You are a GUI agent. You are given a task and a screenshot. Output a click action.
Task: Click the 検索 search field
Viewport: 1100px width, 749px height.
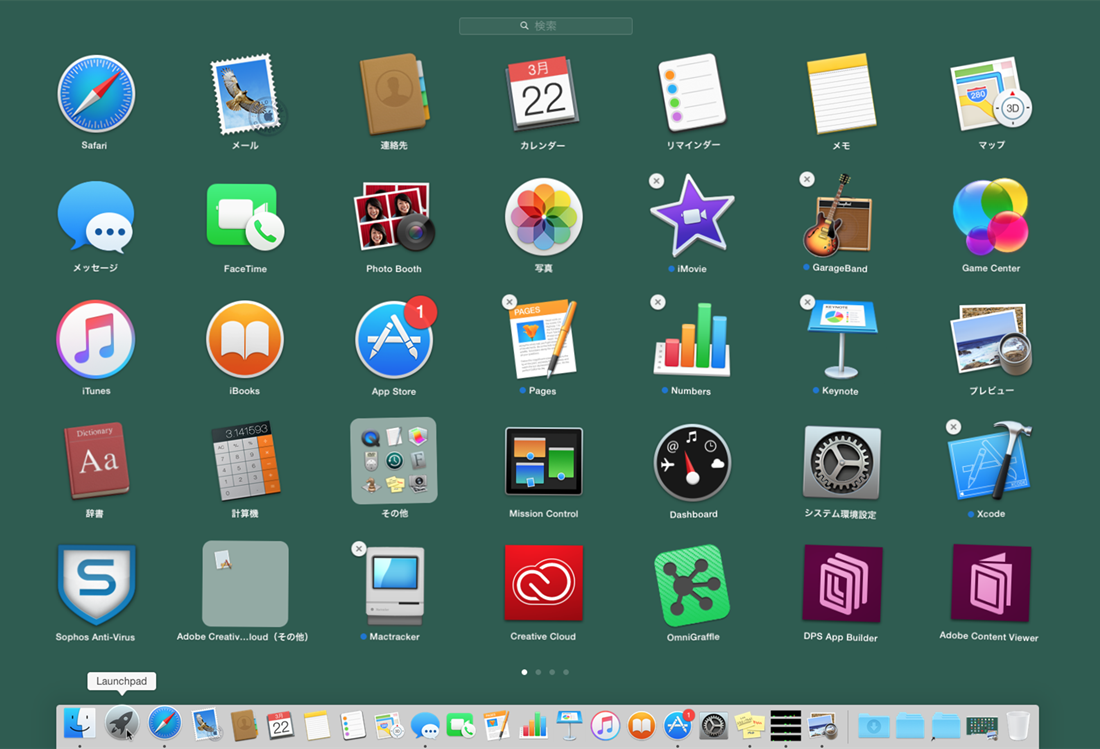coord(545,26)
